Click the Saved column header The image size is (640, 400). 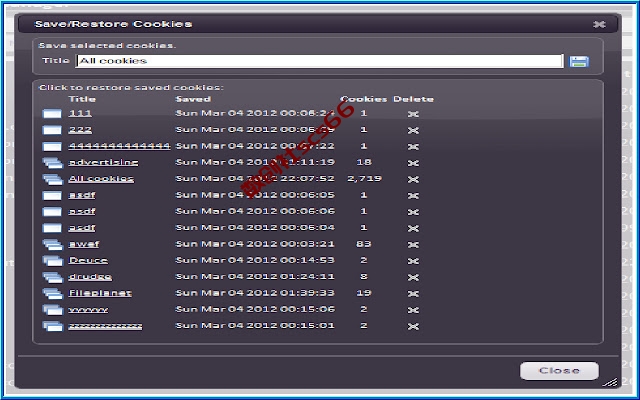193,99
